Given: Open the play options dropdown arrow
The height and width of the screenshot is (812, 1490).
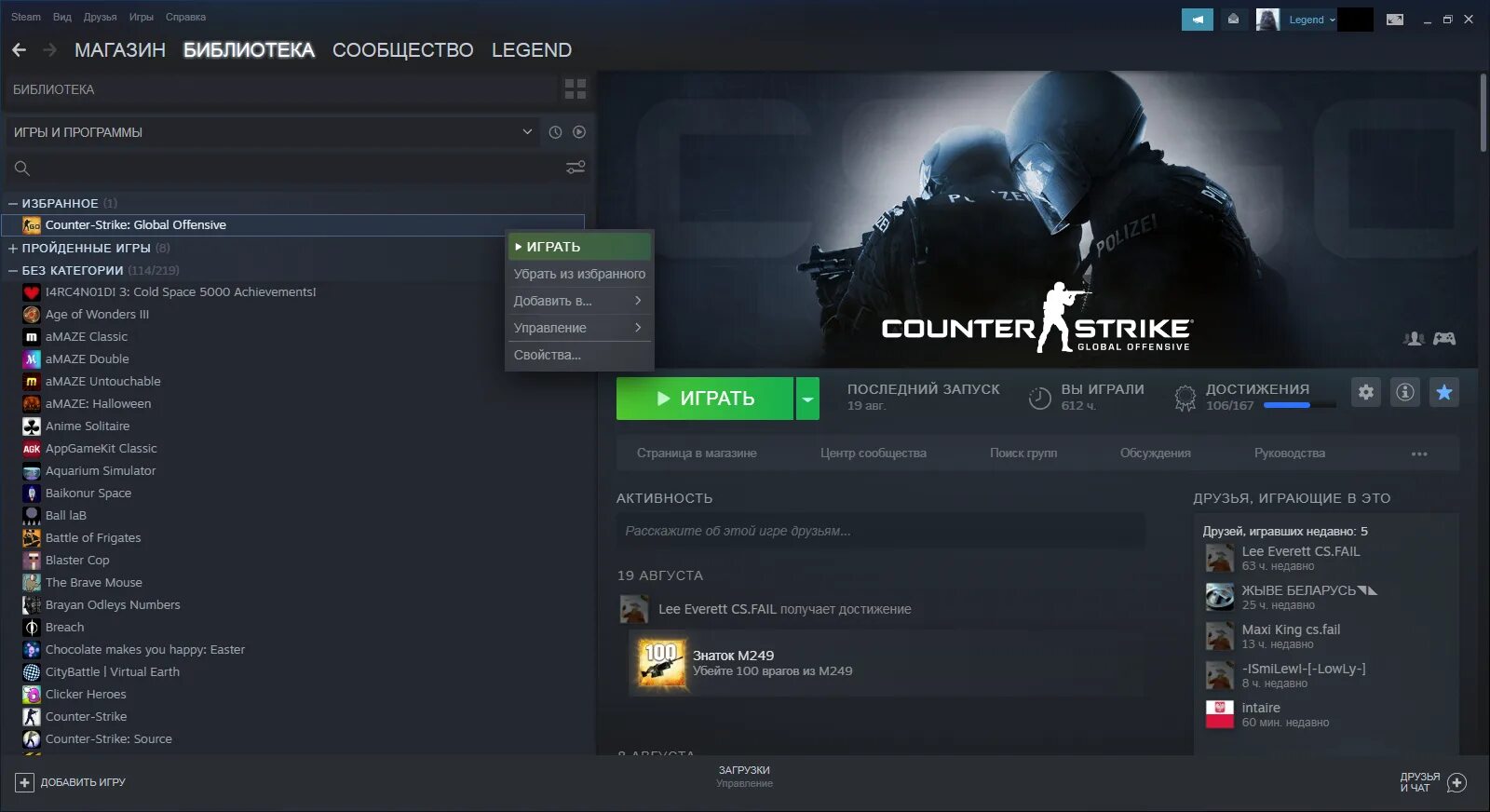Looking at the screenshot, I should pos(807,399).
